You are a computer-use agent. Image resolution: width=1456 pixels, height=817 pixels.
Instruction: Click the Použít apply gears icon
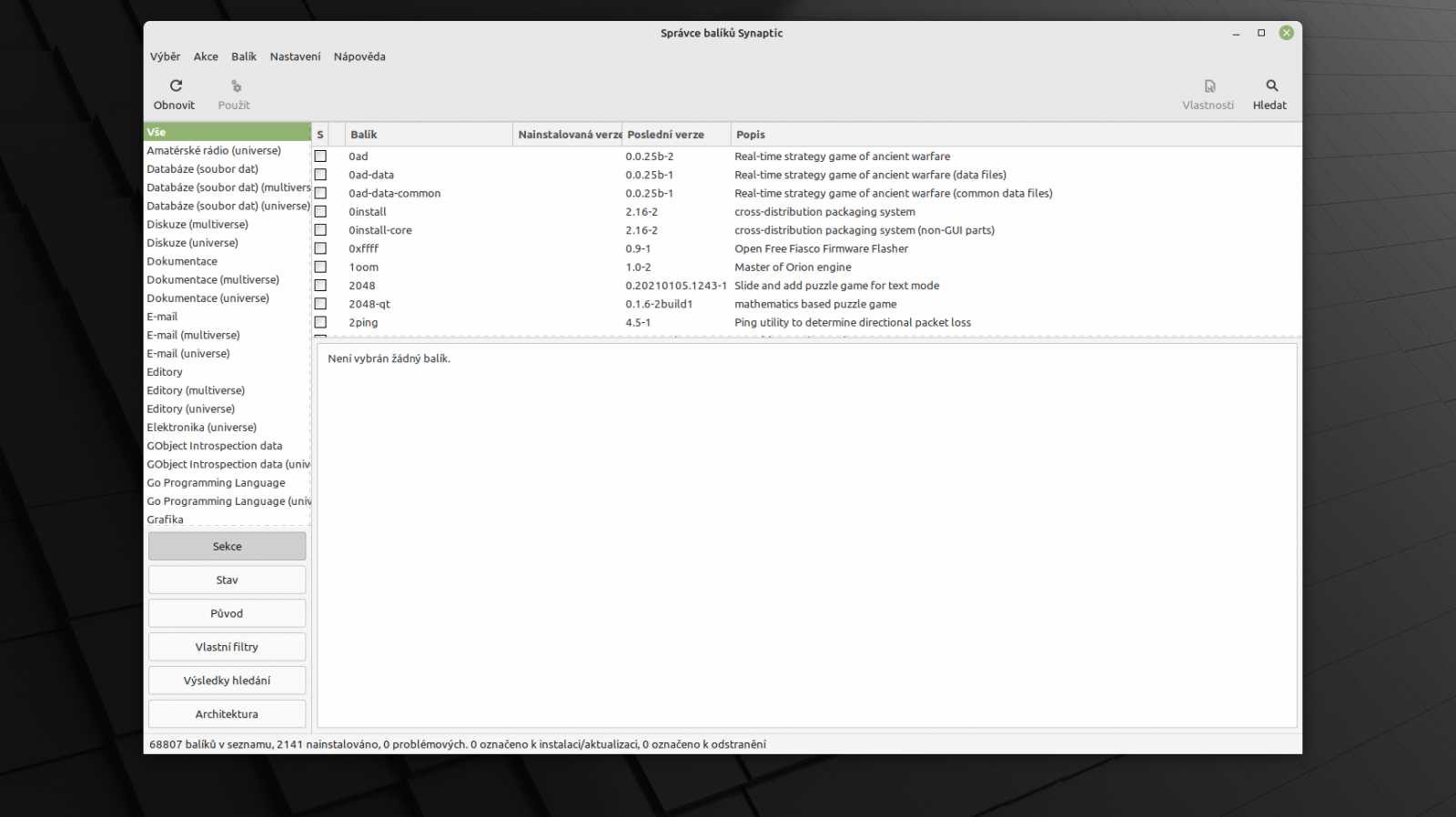click(236, 86)
